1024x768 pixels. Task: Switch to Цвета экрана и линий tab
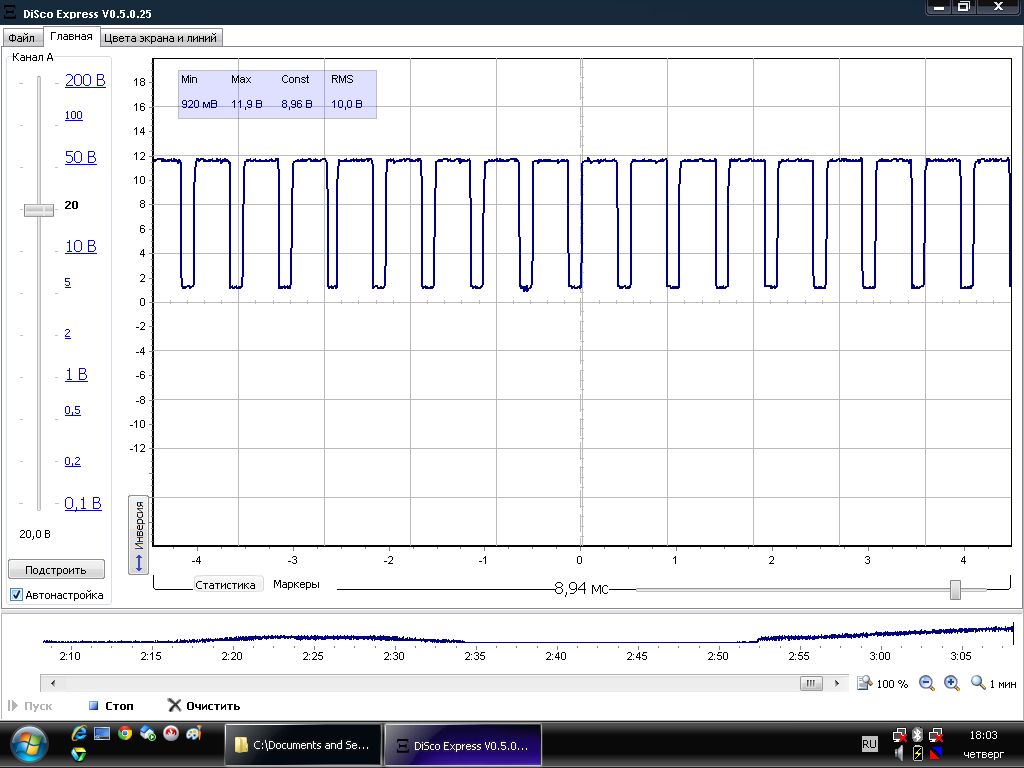[161, 38]
